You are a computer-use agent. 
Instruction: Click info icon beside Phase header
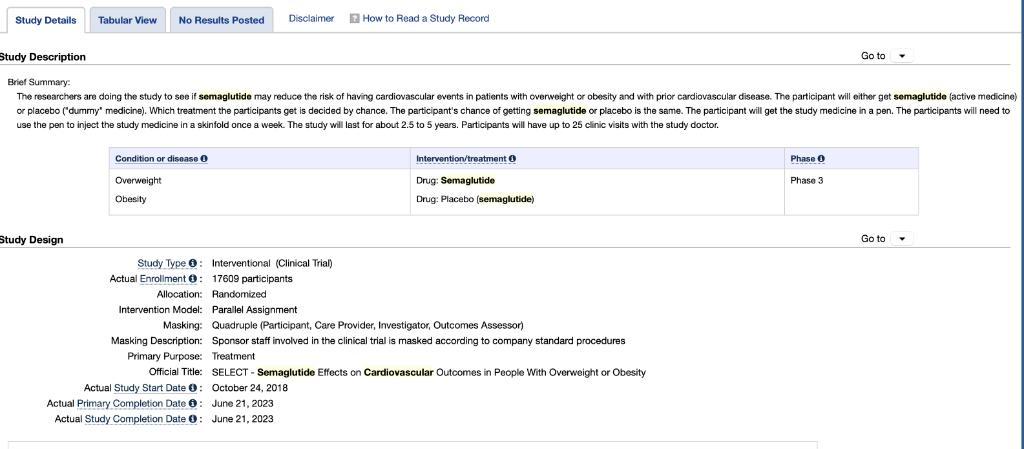tap(821, 159)
